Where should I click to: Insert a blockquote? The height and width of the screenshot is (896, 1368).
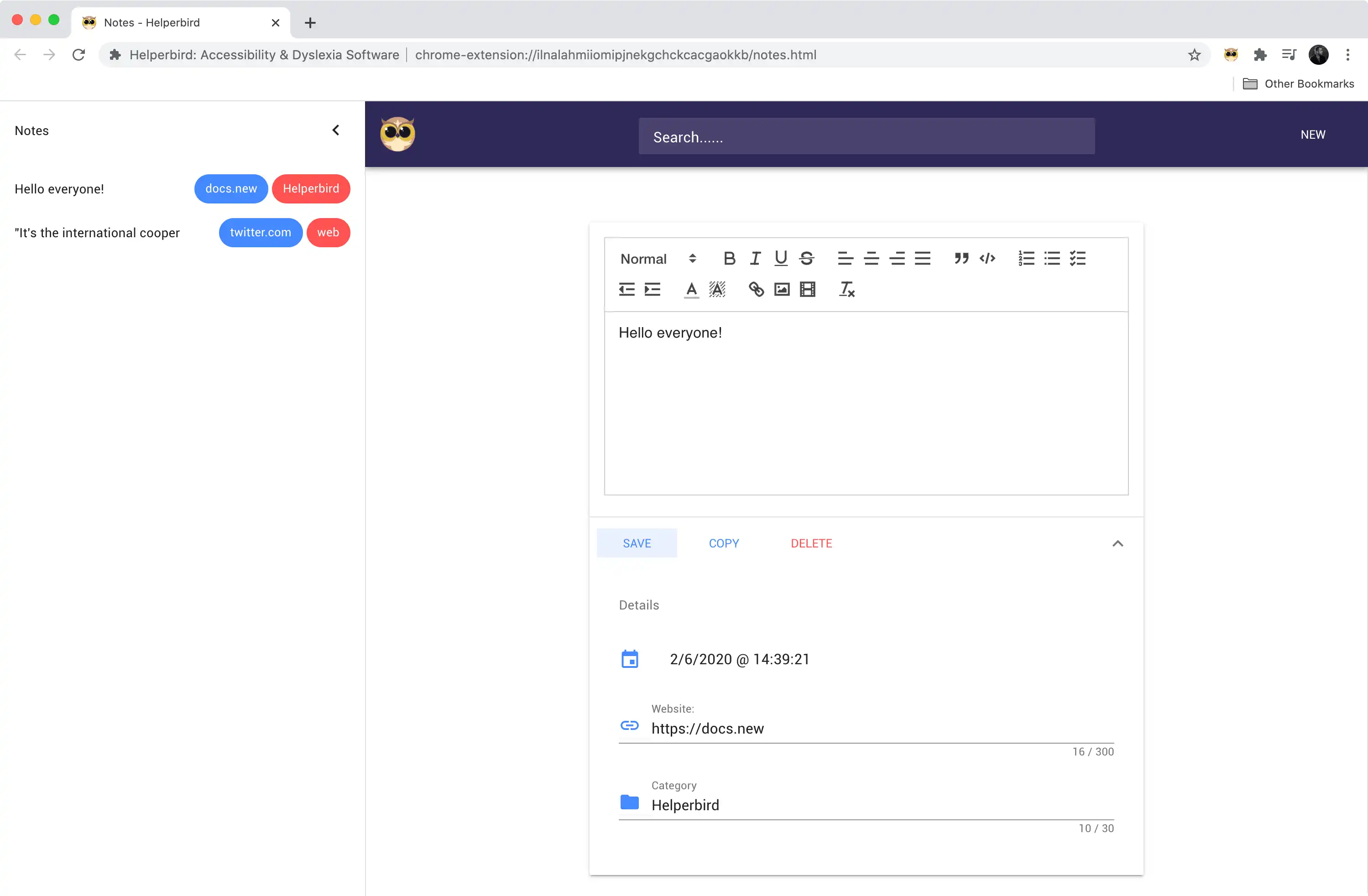pyautogui.click(x=961, y=259)
